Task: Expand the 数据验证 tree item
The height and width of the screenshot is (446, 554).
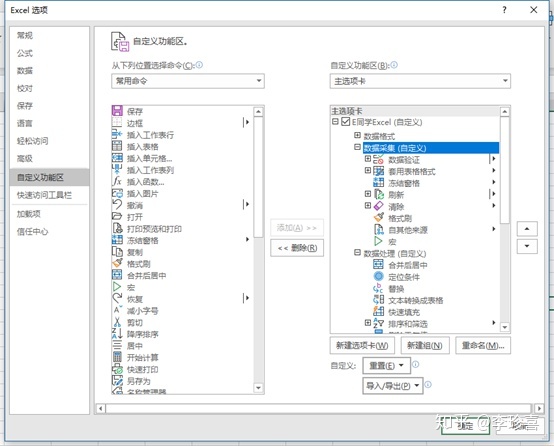Action: [368, 159]
